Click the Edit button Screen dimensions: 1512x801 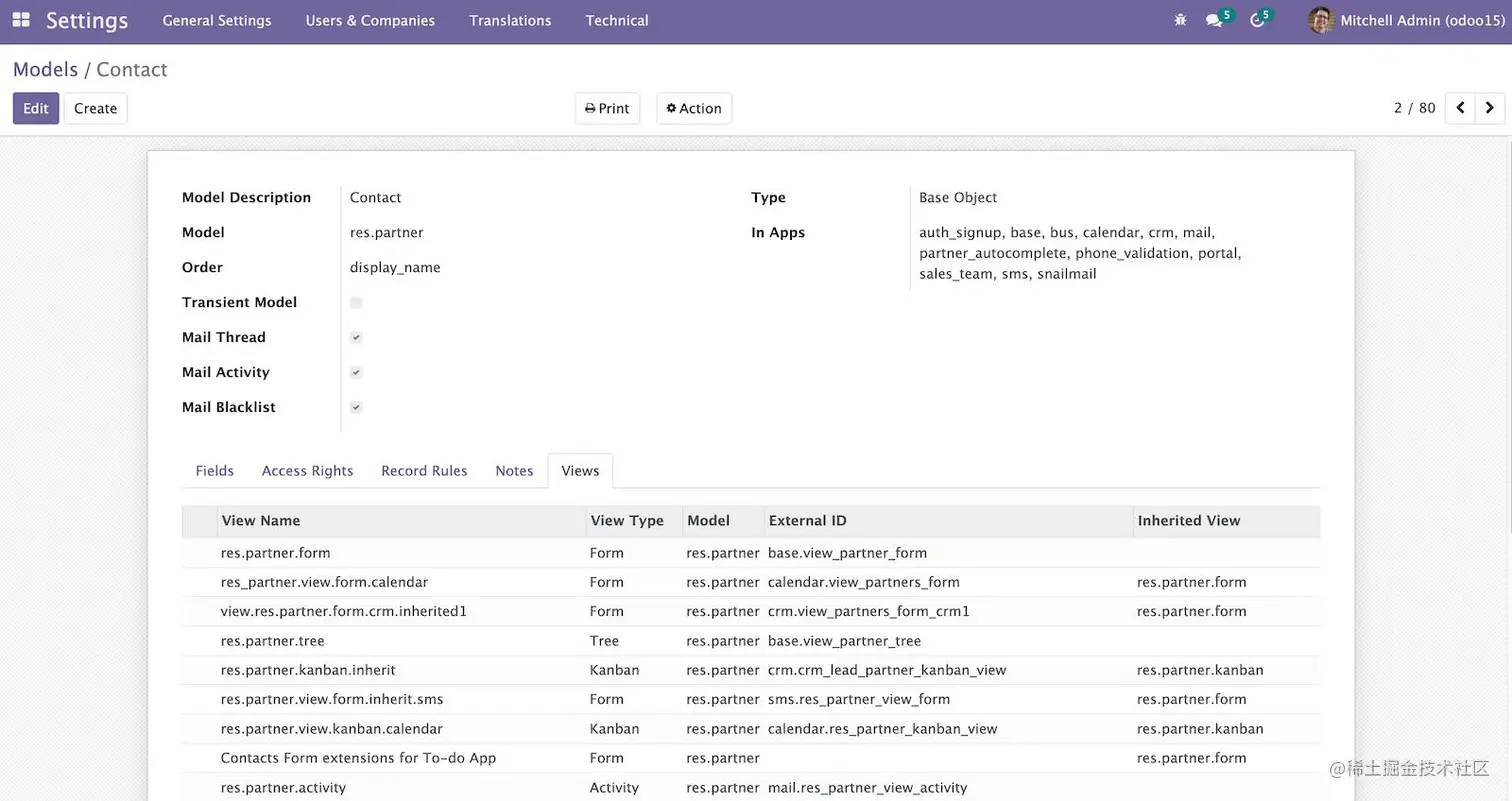point(36,108)
